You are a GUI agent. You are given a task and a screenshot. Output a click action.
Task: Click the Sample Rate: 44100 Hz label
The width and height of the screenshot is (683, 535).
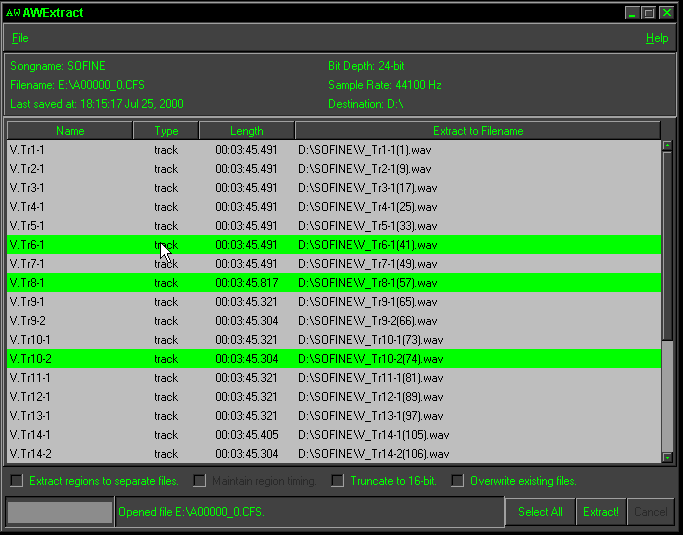(x=385, y=85)
